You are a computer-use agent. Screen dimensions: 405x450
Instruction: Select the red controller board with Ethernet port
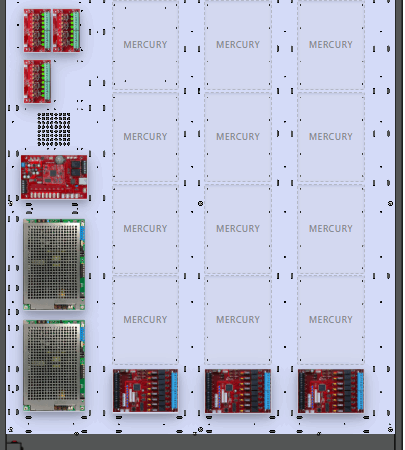click(x=54, y=177)
